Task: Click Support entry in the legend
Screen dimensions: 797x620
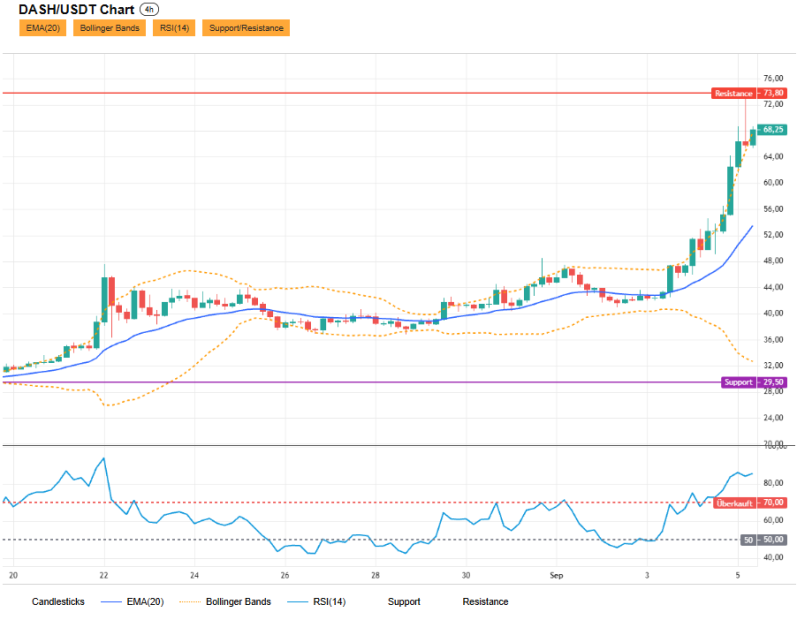Action: pos(404,602)
